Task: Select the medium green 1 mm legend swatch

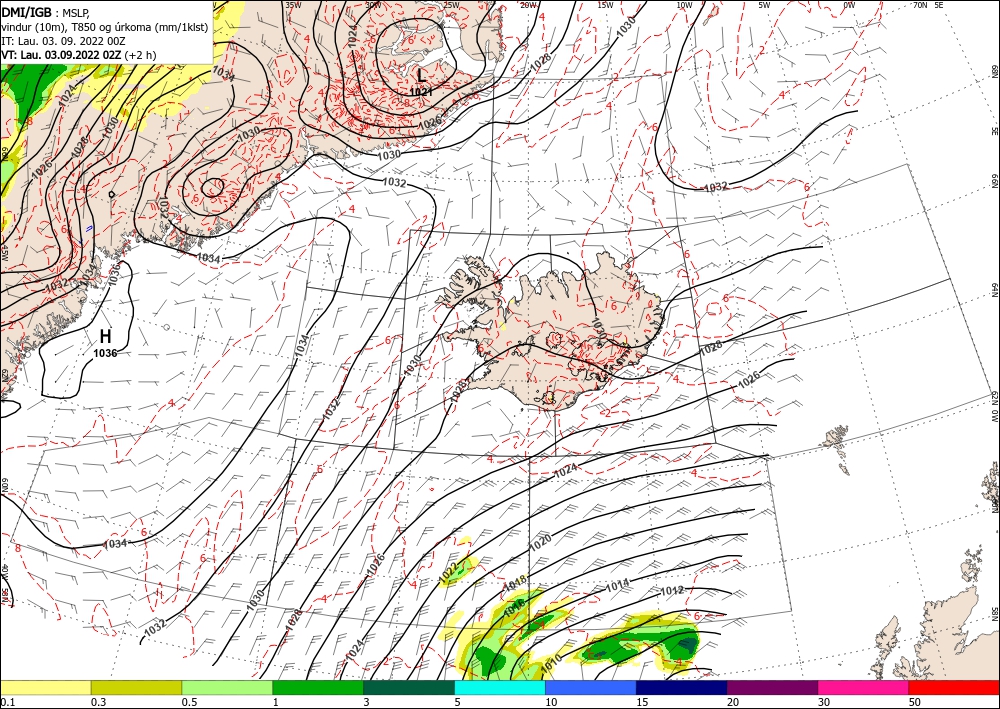Action: tap(318, 687)
